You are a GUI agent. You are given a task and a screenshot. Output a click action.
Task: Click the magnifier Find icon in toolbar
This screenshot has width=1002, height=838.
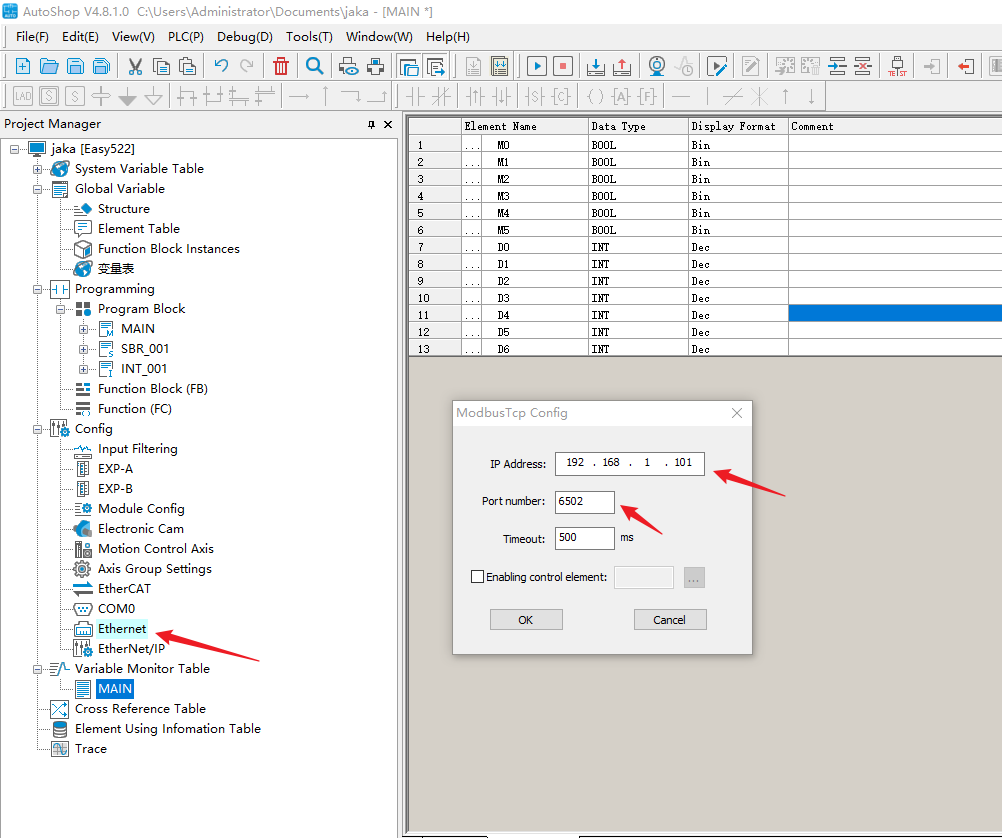click(x=314, y=67)
